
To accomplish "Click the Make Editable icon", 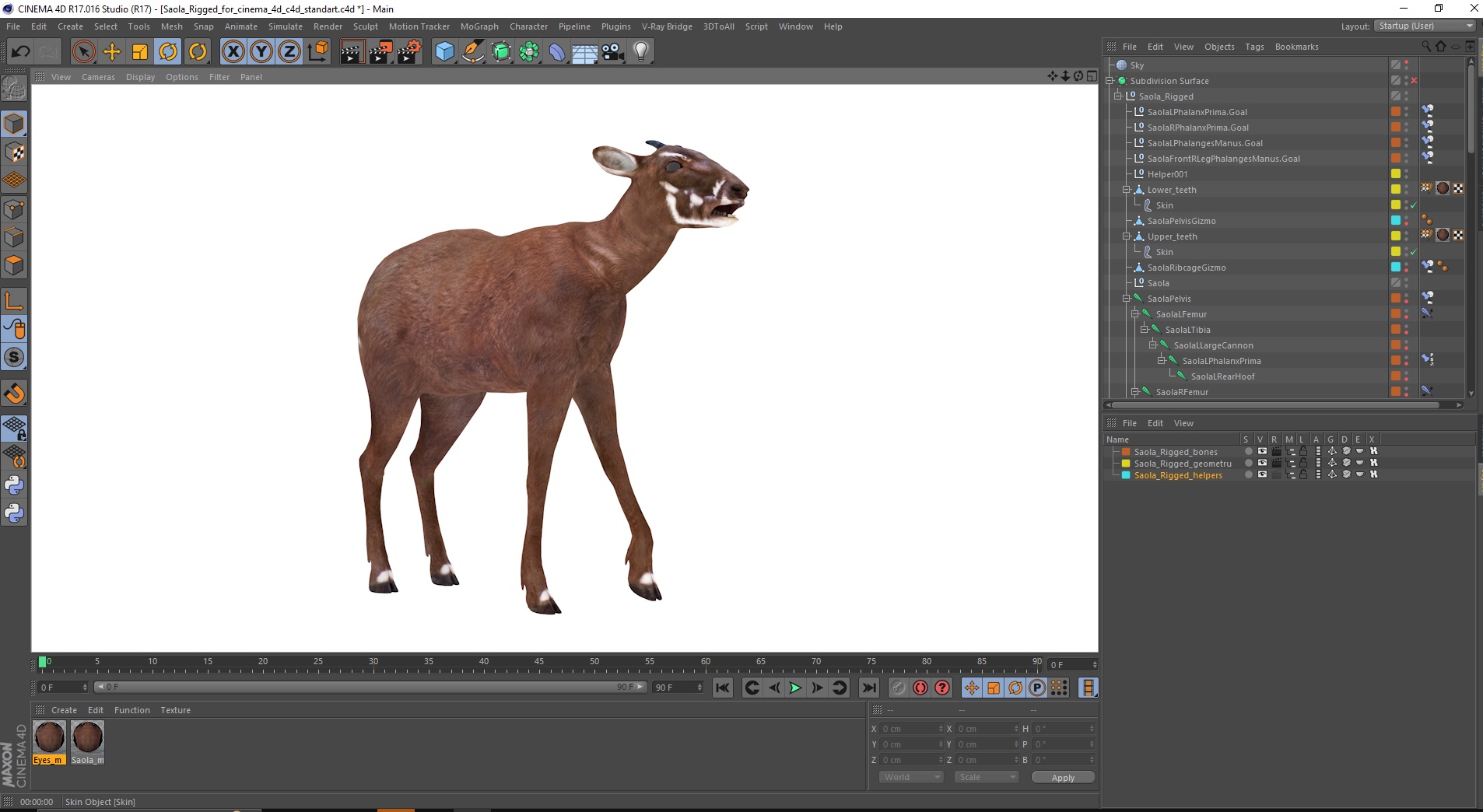I will point(14,88).
